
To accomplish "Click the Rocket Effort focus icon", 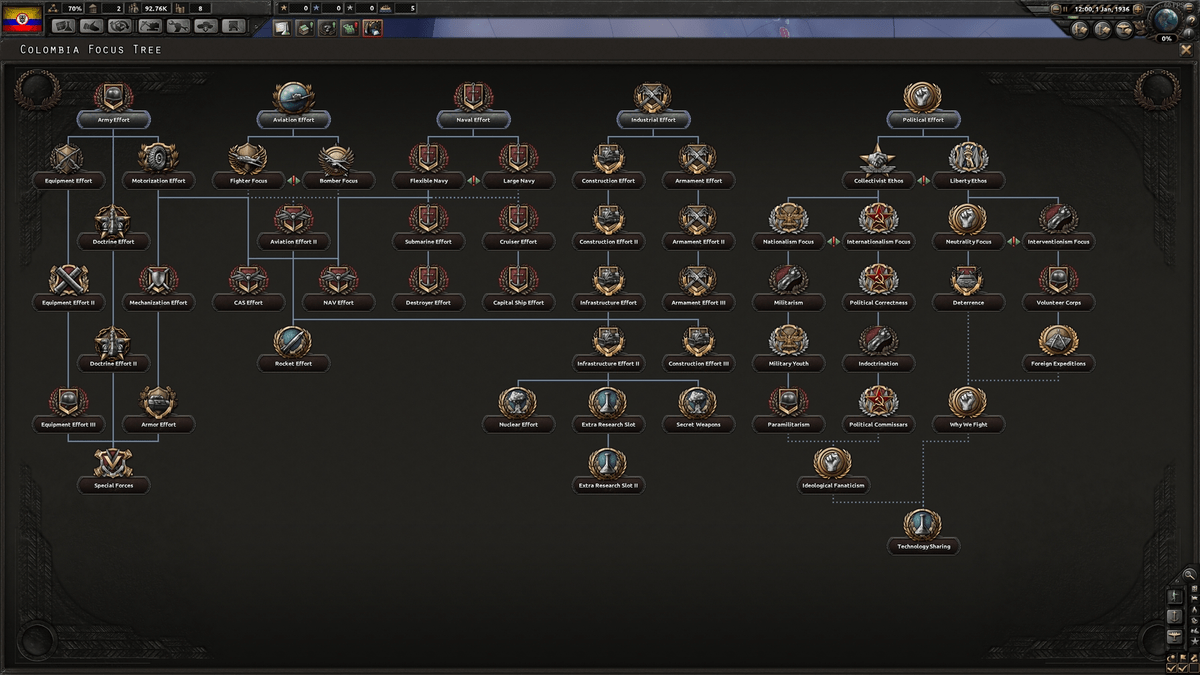I will (x=292, y=340).
